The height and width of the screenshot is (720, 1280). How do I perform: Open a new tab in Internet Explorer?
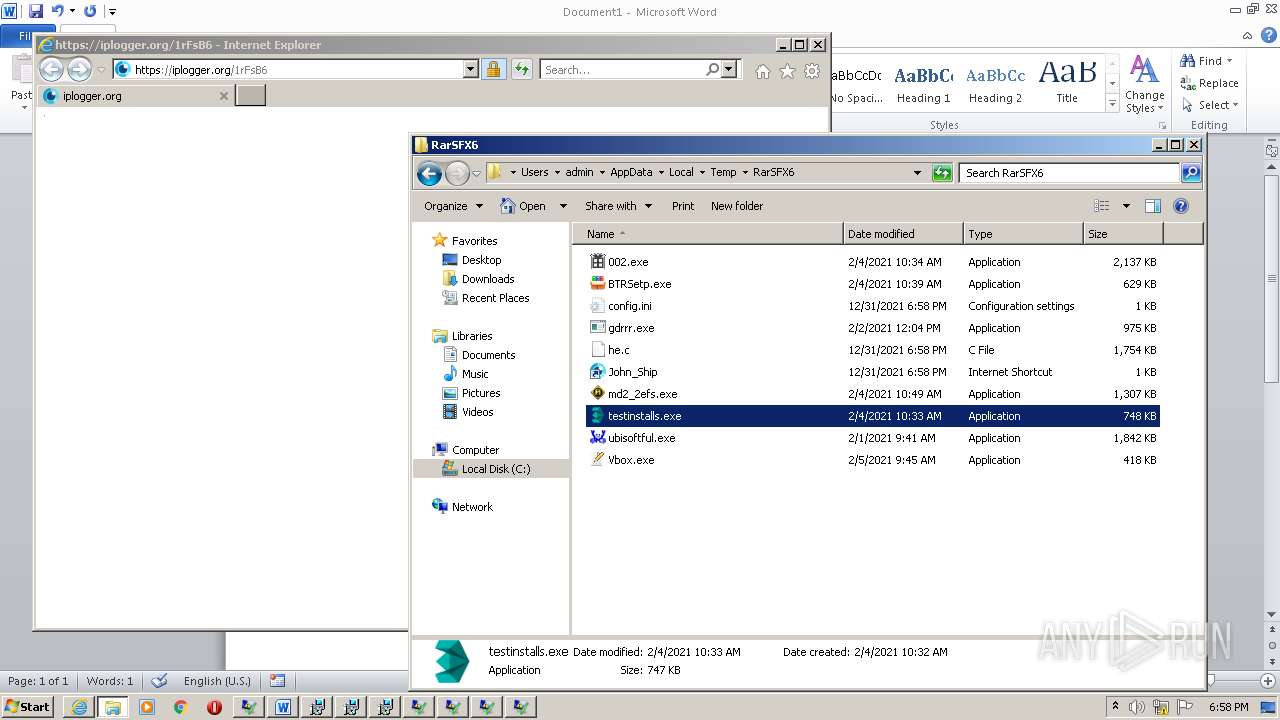click(x=250, y=96)
